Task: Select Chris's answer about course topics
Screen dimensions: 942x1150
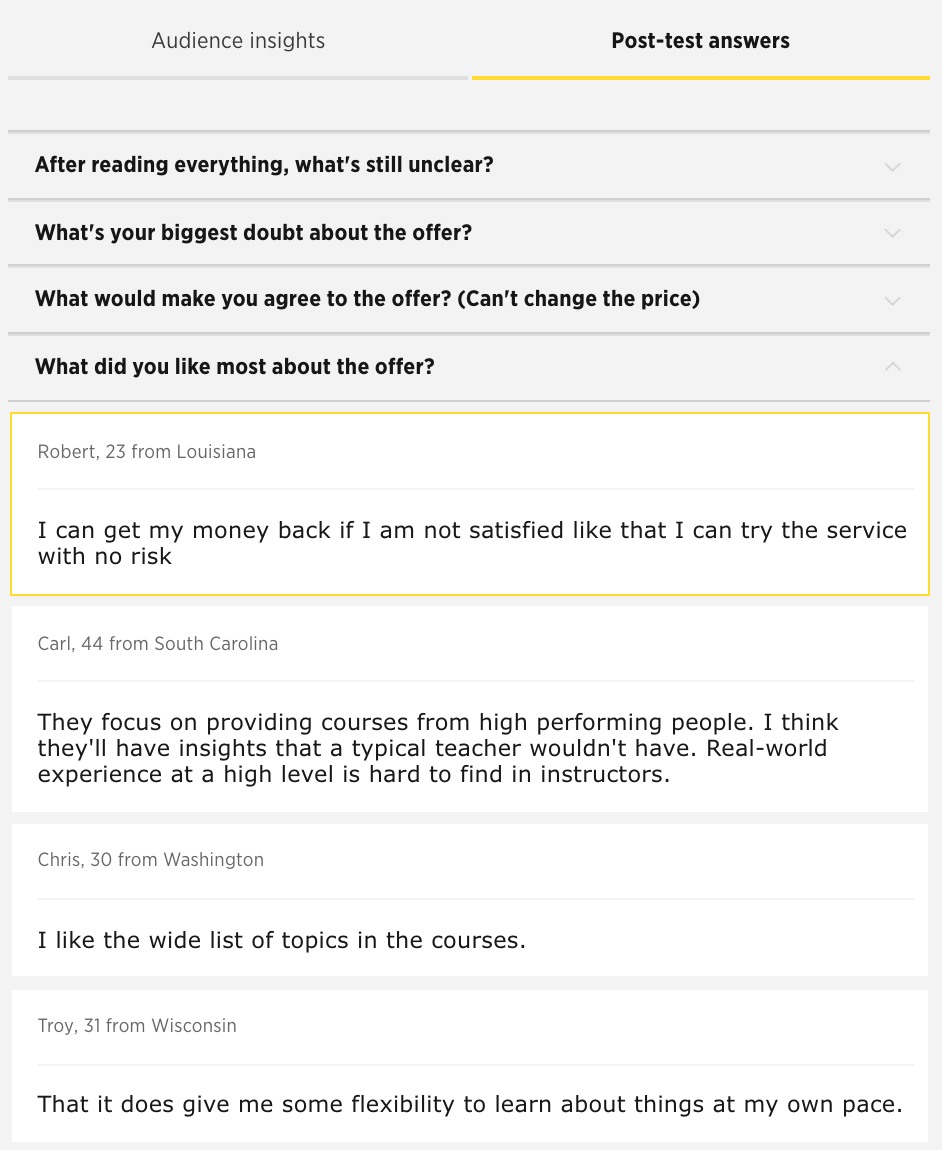Action: click(470, 898)
